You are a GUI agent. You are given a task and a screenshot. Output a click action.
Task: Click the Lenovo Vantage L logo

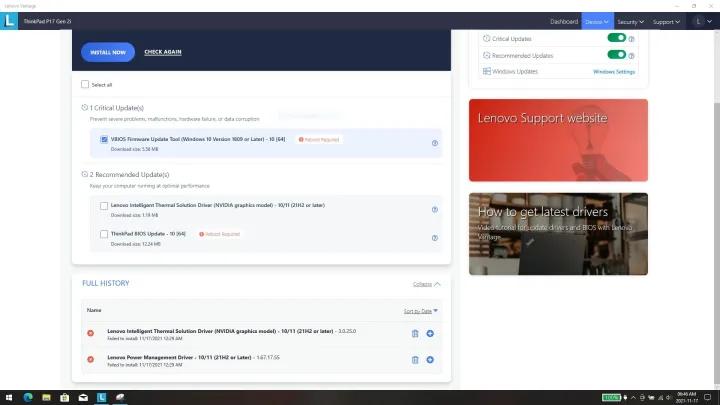coord(9,21)
